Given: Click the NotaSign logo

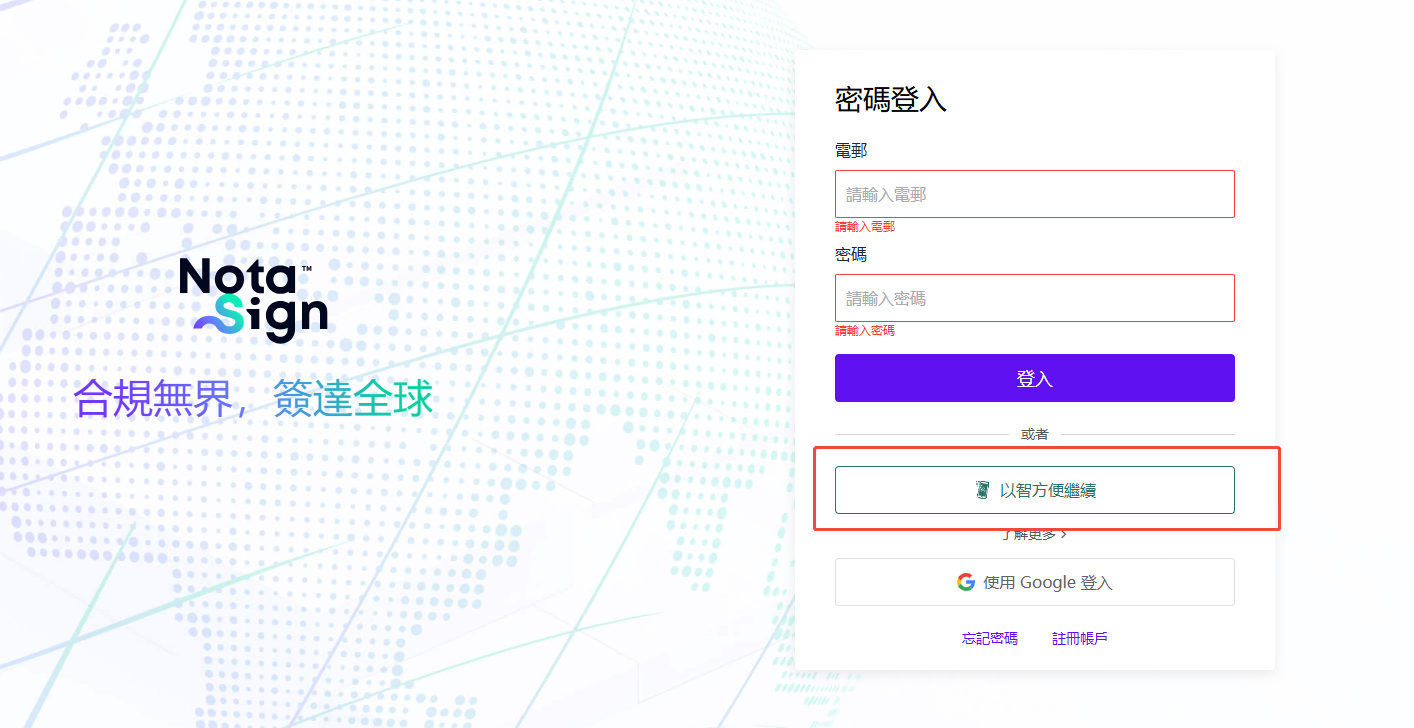Looking at the screenshot, I should point(253,300).
